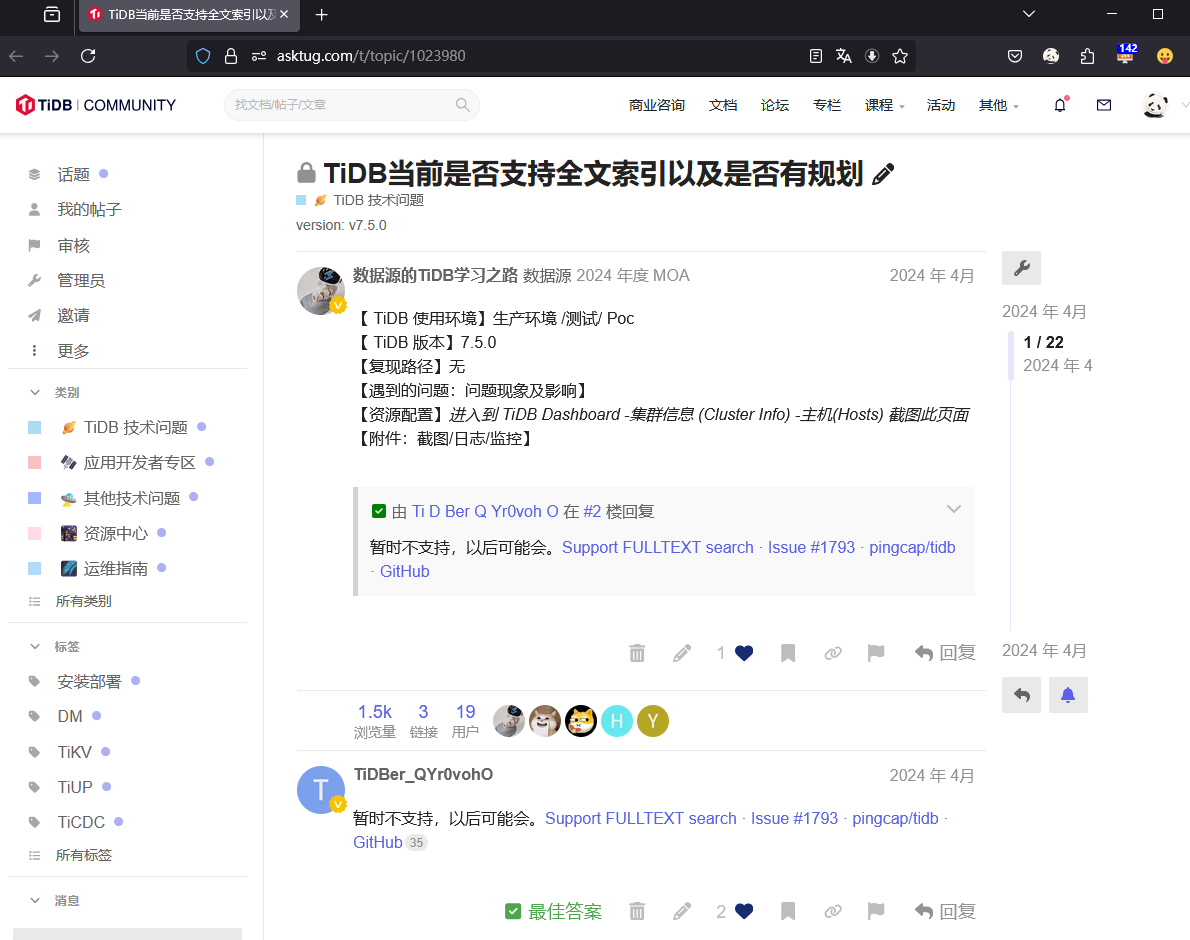
Task: Edit the post with the pencil icon
Action: (682, 652)
